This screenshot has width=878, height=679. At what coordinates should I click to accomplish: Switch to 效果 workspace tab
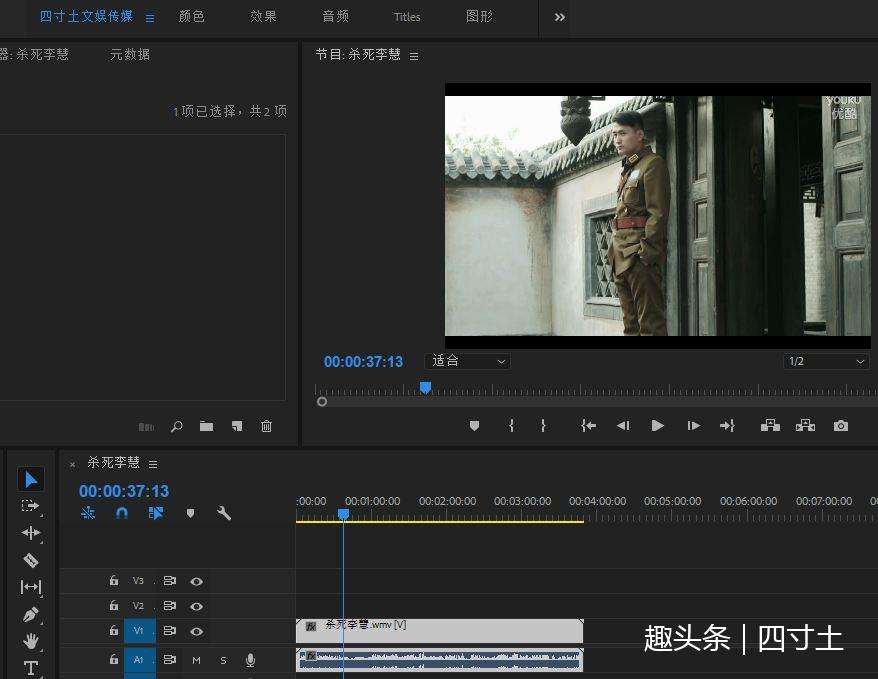pos(263,17)
